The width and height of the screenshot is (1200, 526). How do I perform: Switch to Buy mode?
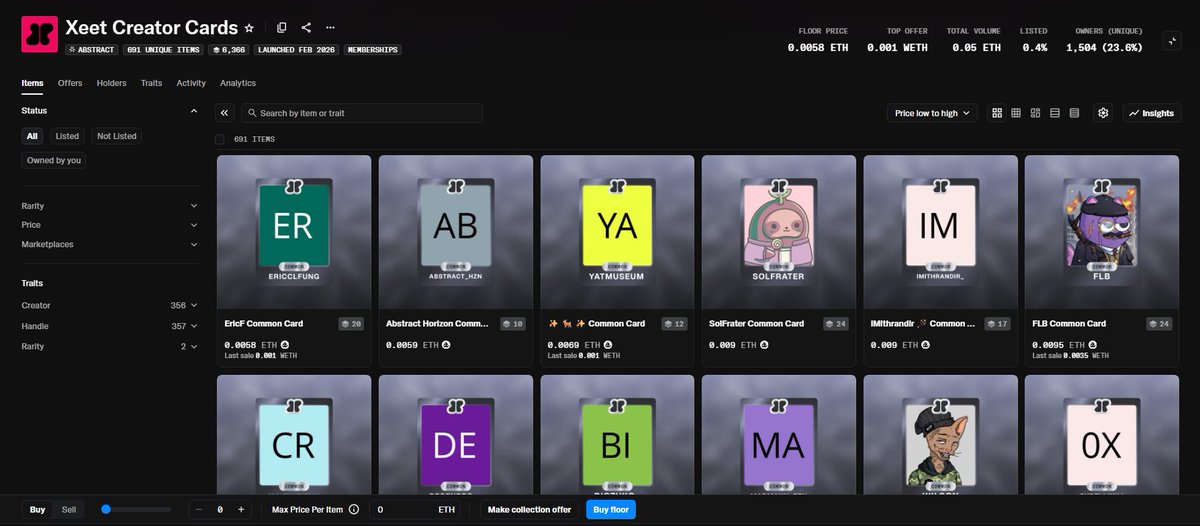(37, 509)
